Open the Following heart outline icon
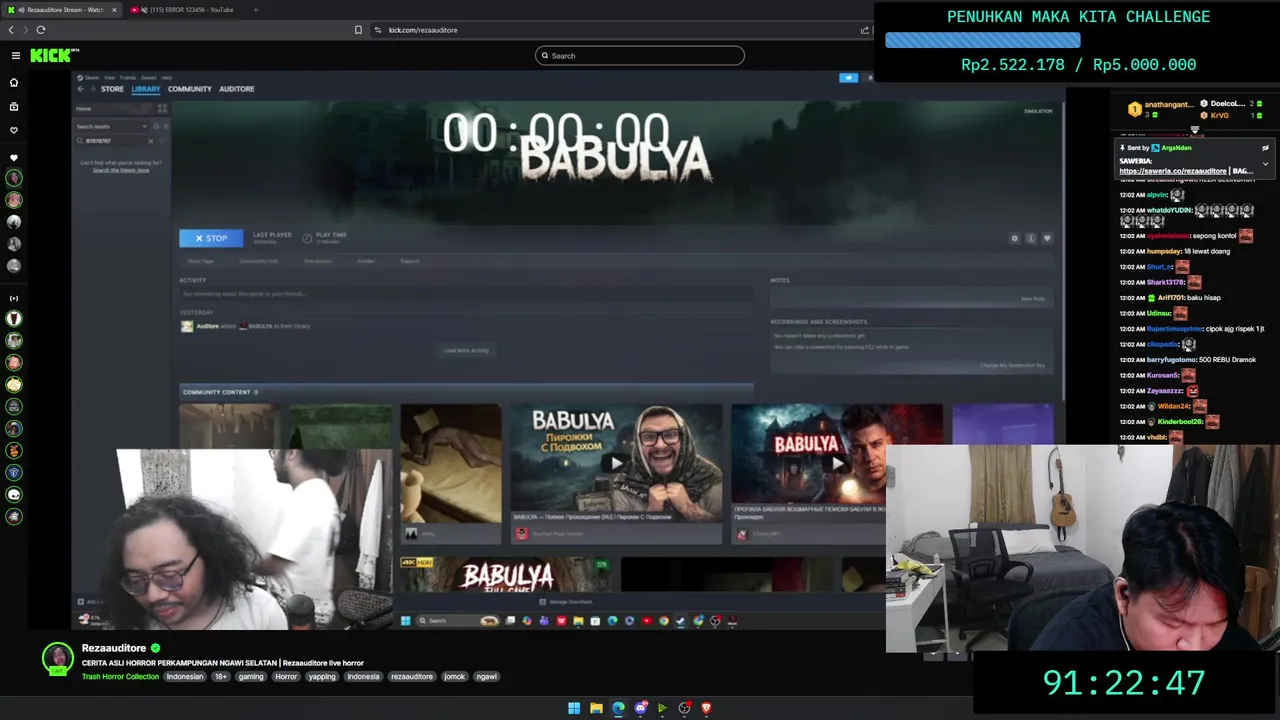Screen dimensions: 1280x720 [x=14, y=130]
